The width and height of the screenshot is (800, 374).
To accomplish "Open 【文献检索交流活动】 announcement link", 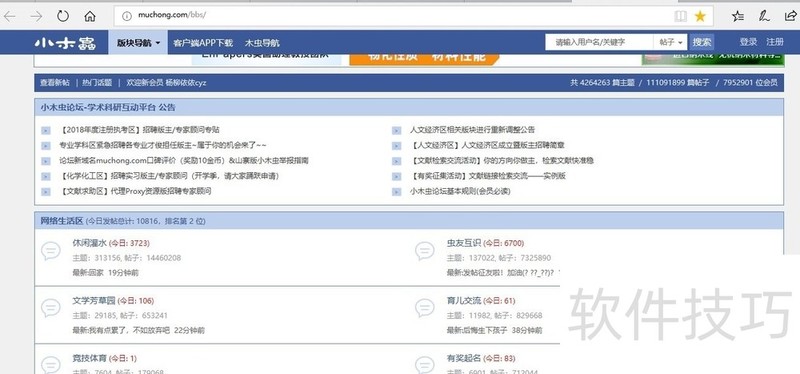I will point(502,161).
